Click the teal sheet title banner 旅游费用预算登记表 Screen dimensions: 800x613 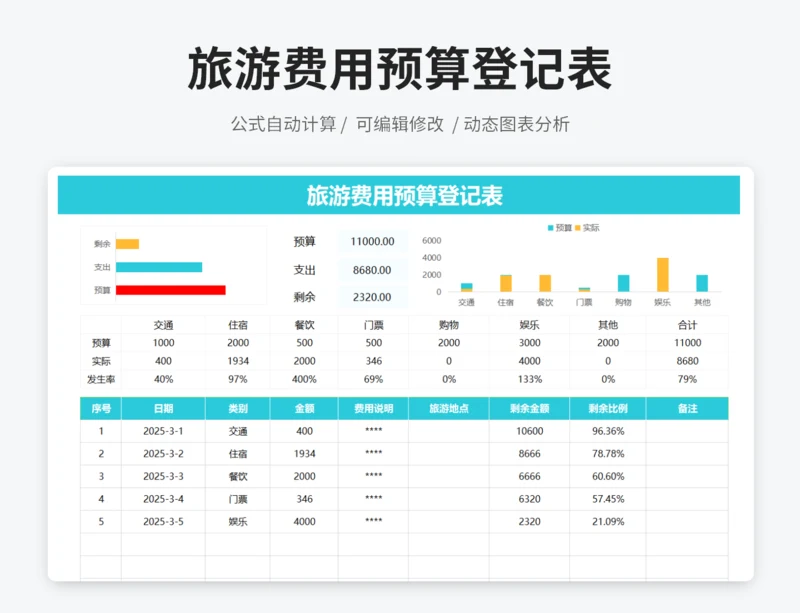pyautogui.click(x=398, y=195)
